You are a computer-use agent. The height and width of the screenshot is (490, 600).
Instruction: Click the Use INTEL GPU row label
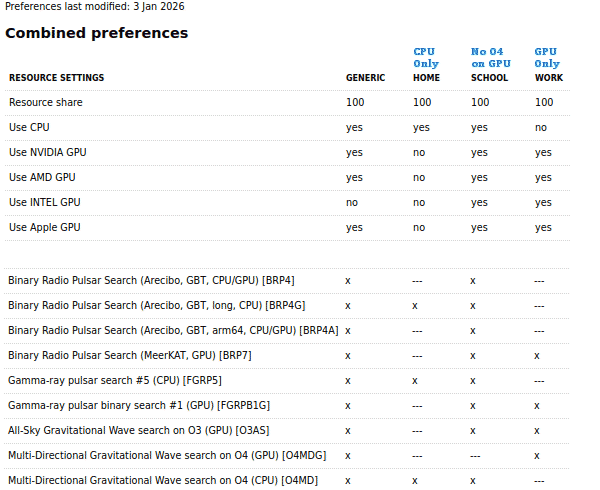click(x=44, y=203)
